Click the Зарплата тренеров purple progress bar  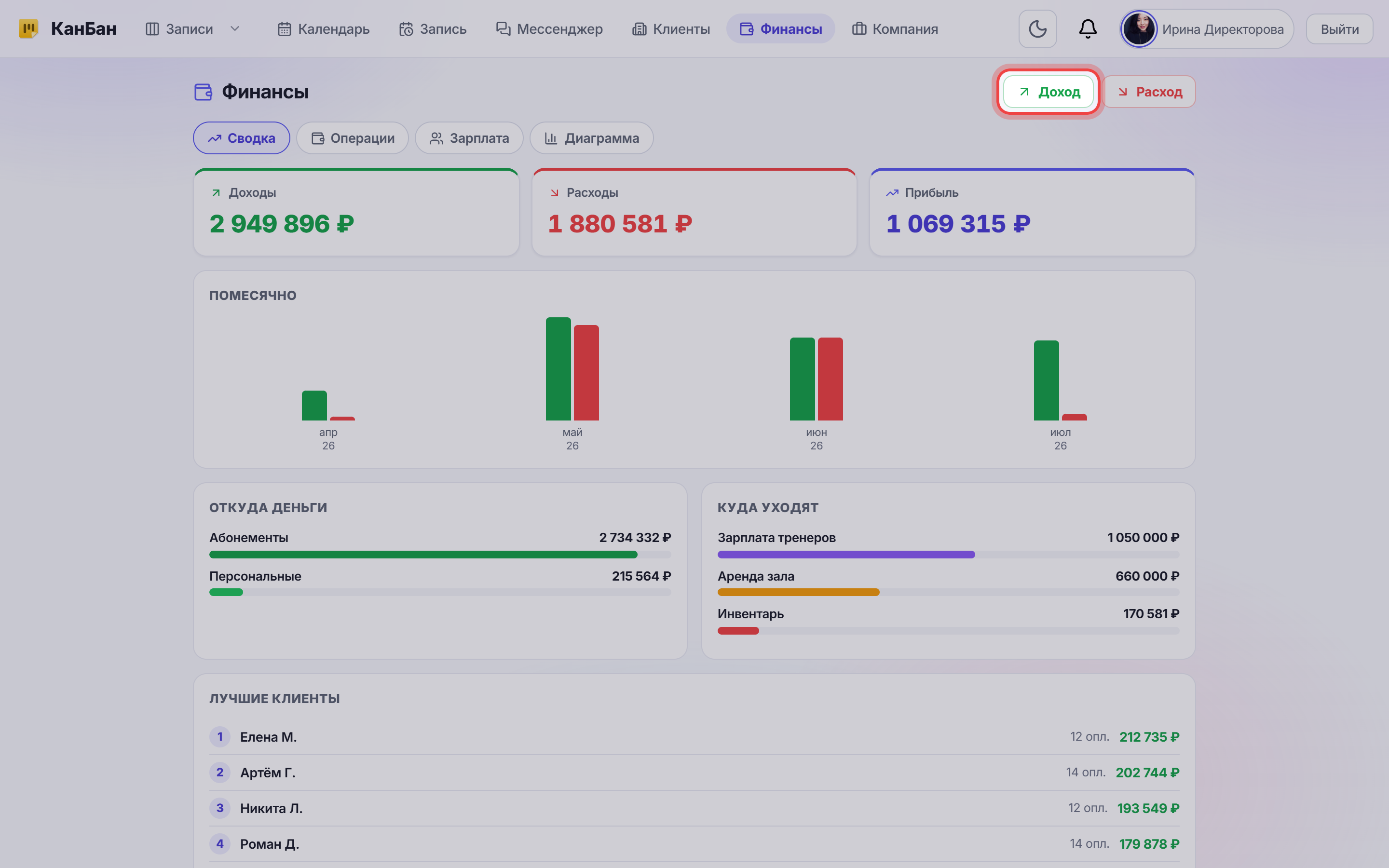tap(846, 555)
